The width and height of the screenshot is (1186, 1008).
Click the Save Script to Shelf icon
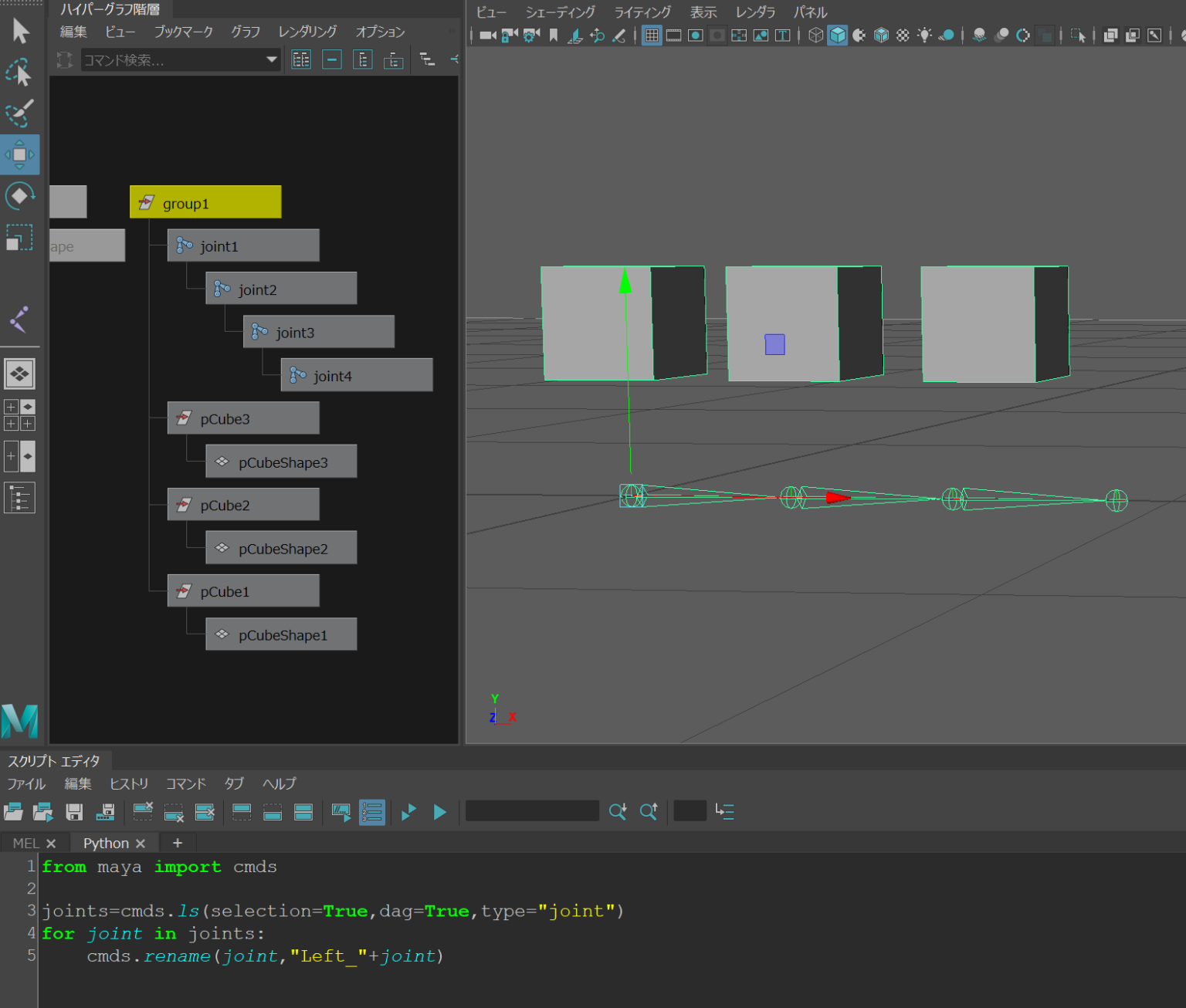pos(106,812)
